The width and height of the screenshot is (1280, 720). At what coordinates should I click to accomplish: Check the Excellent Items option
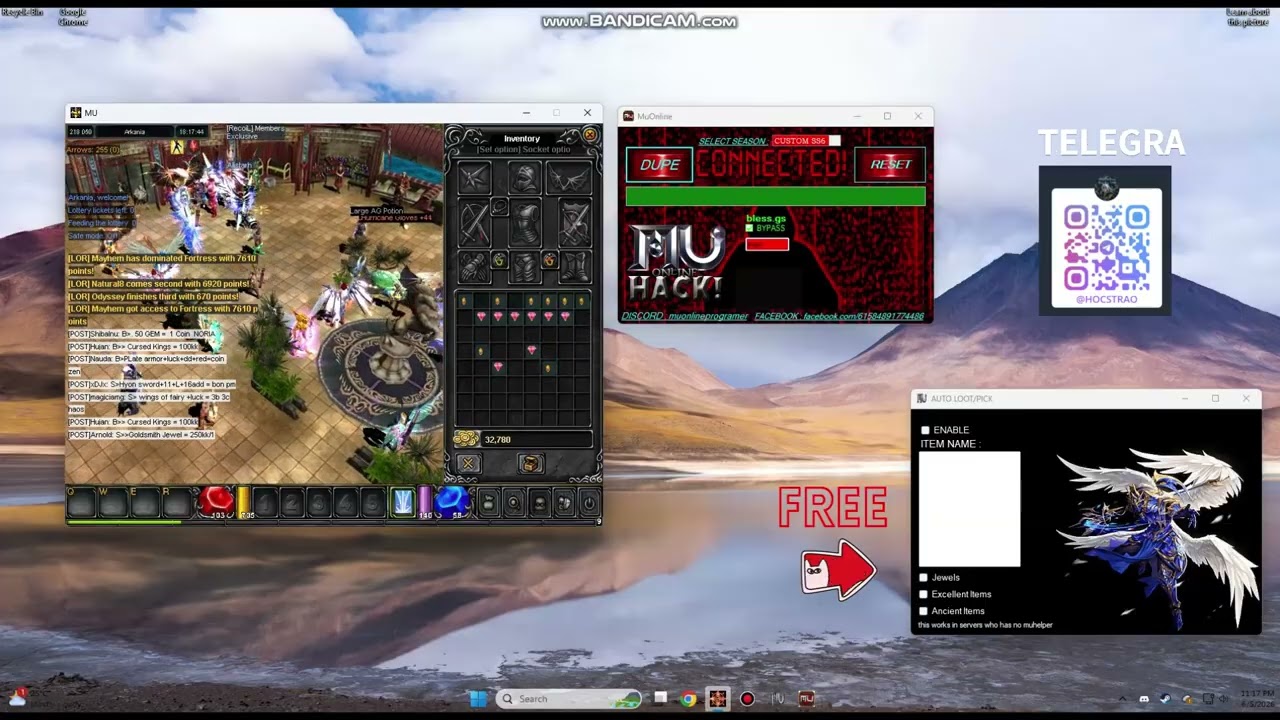[923, 594]
